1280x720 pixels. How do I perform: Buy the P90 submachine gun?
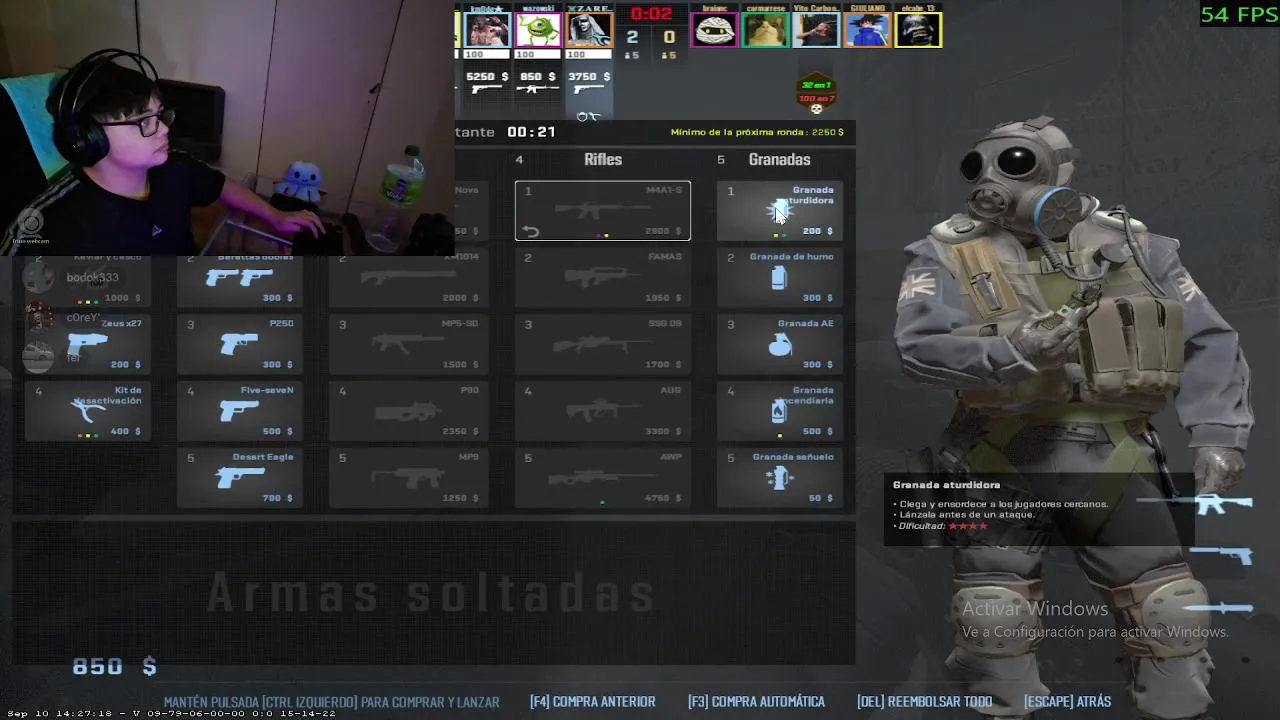[409, 411]
